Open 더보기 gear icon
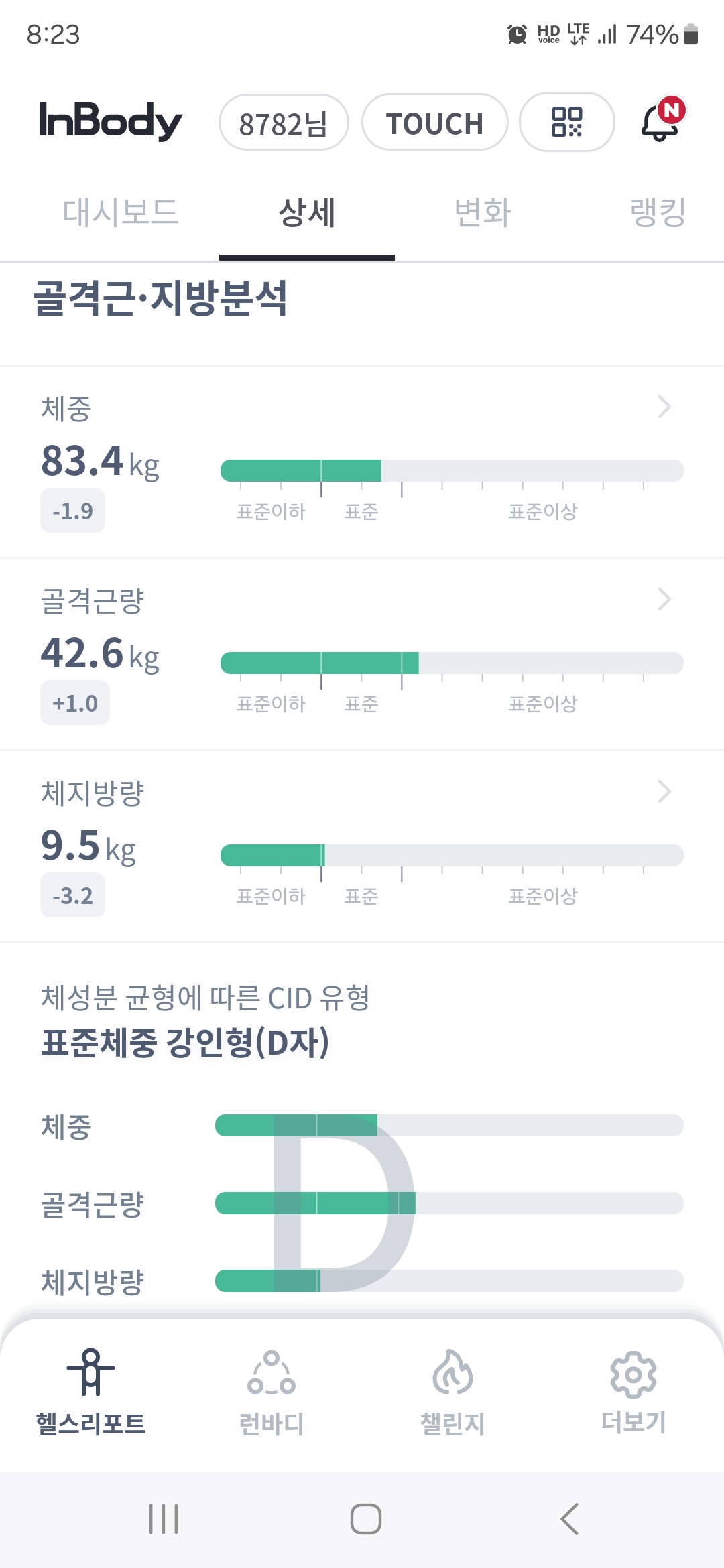 pos(633,1374)
